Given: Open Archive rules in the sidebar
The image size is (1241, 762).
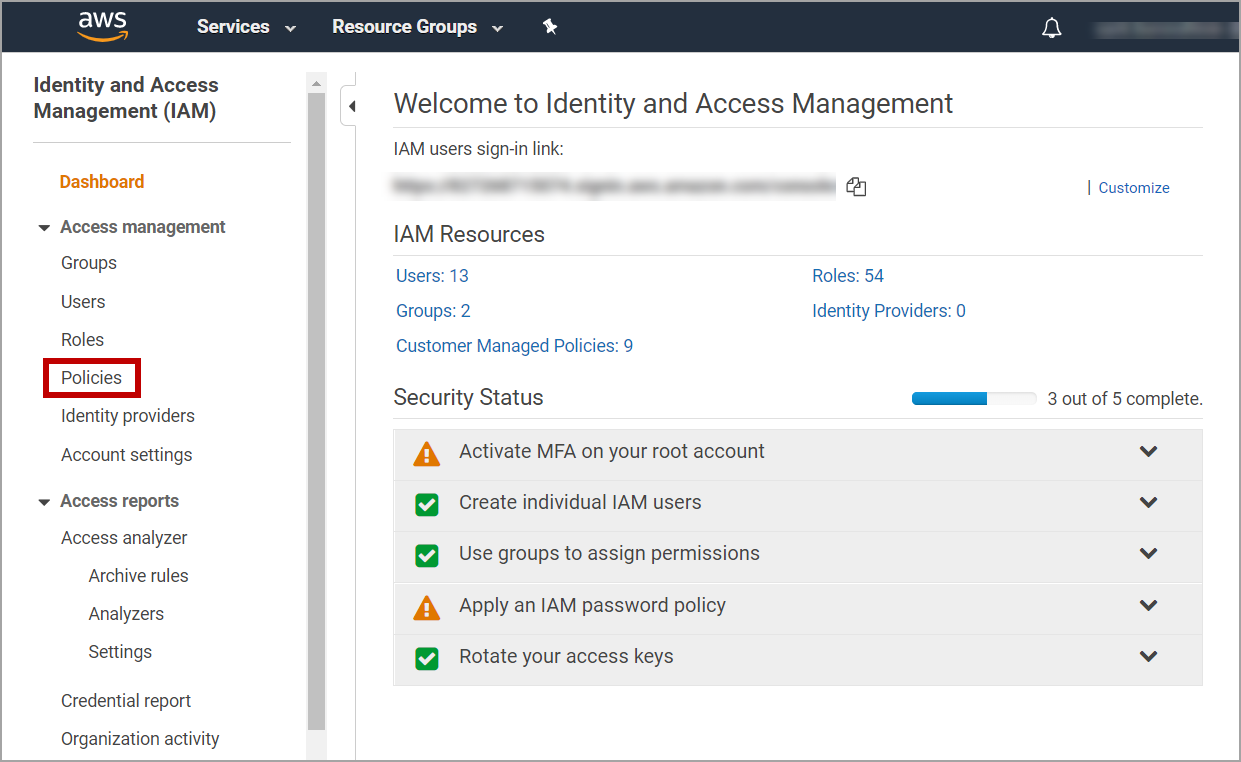Looking at the screenshot, I should 138,576.
